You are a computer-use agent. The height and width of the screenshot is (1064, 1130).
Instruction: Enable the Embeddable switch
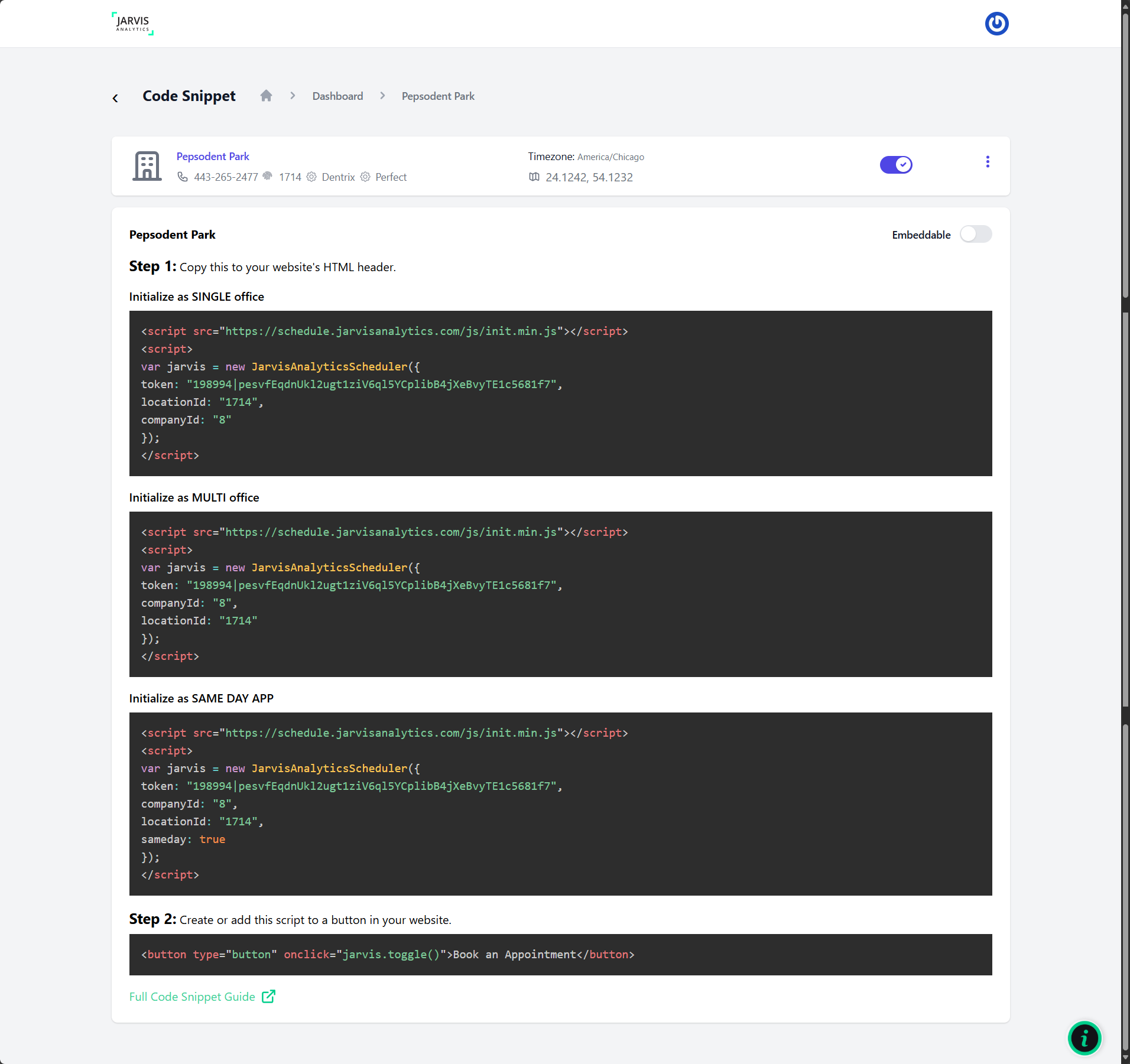(x=975, y=235)
